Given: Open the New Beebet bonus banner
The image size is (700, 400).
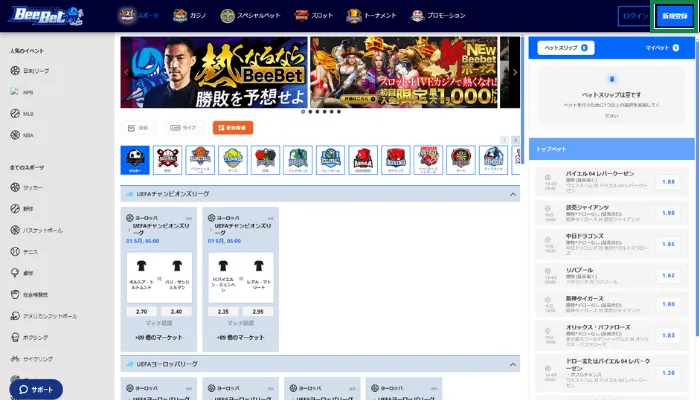Looking at the screenshot, I should (x=404, y=72).
